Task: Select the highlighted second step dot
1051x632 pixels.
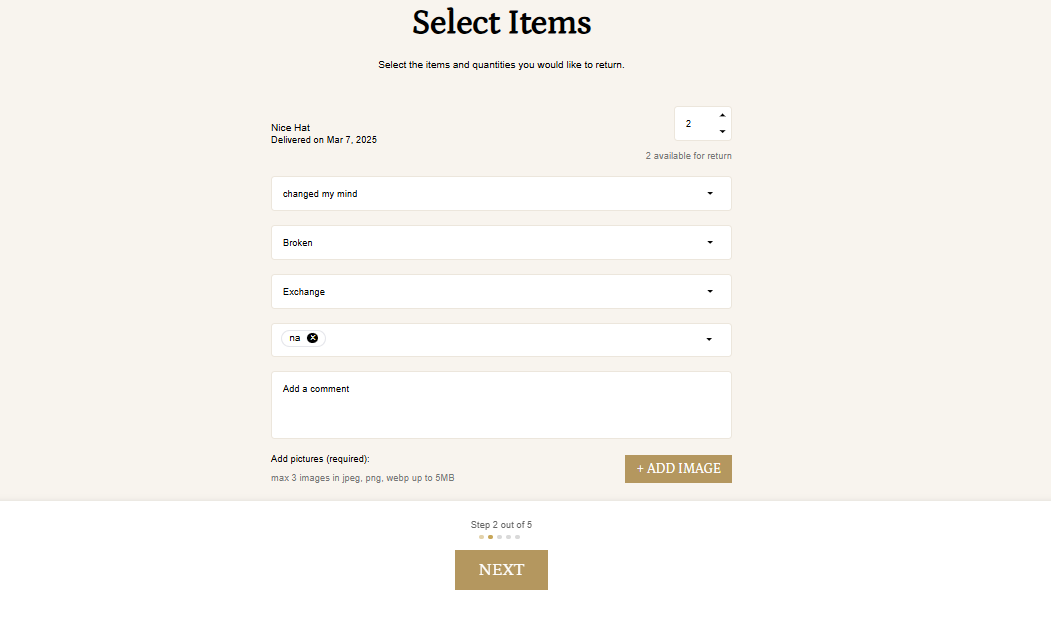Action: (x=491, y=537)
